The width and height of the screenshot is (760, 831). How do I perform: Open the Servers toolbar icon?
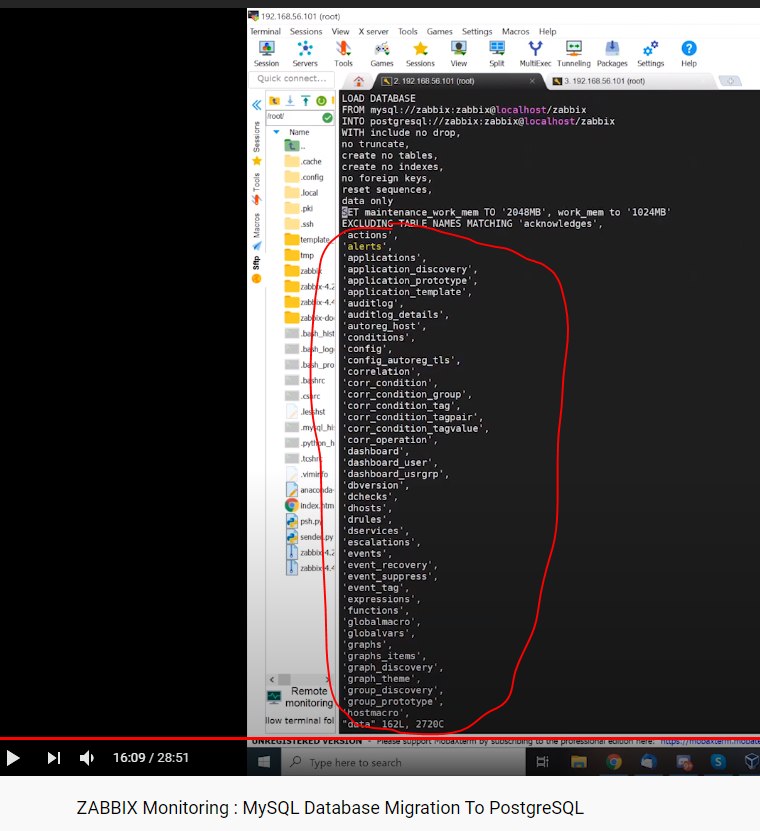pyautogui.click(x=305, y=54)
